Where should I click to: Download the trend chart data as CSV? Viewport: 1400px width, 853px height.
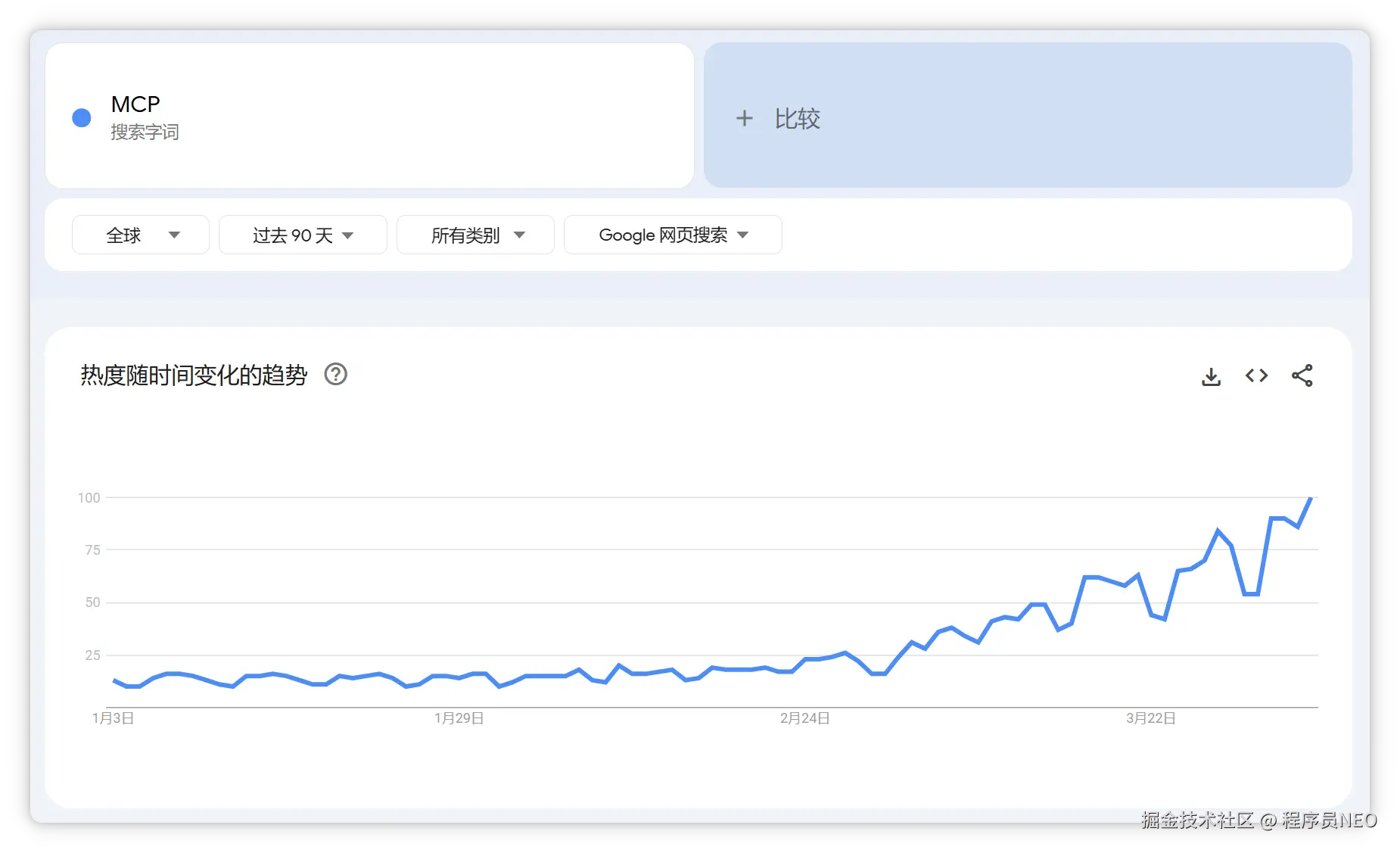pyautogui.click(x=1211, y=376)
